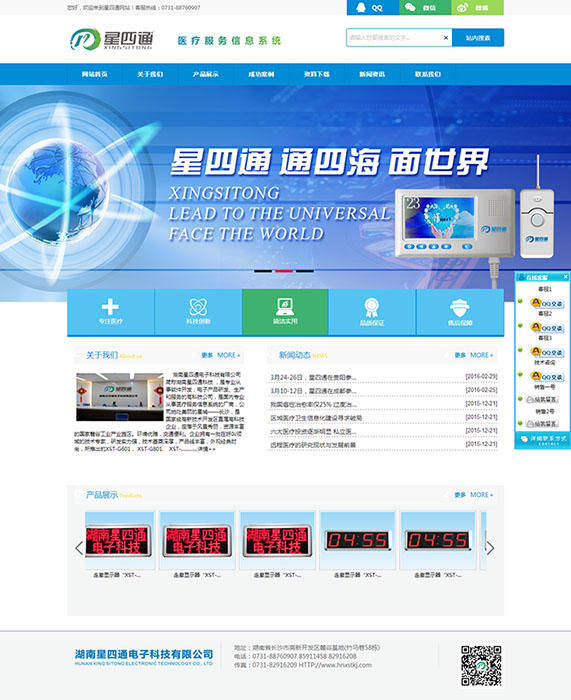Image resolution: width=571 pixels, height=700 pixels.
Task: Click the date [2016-02-29] in news list
Action: (481, 377)
